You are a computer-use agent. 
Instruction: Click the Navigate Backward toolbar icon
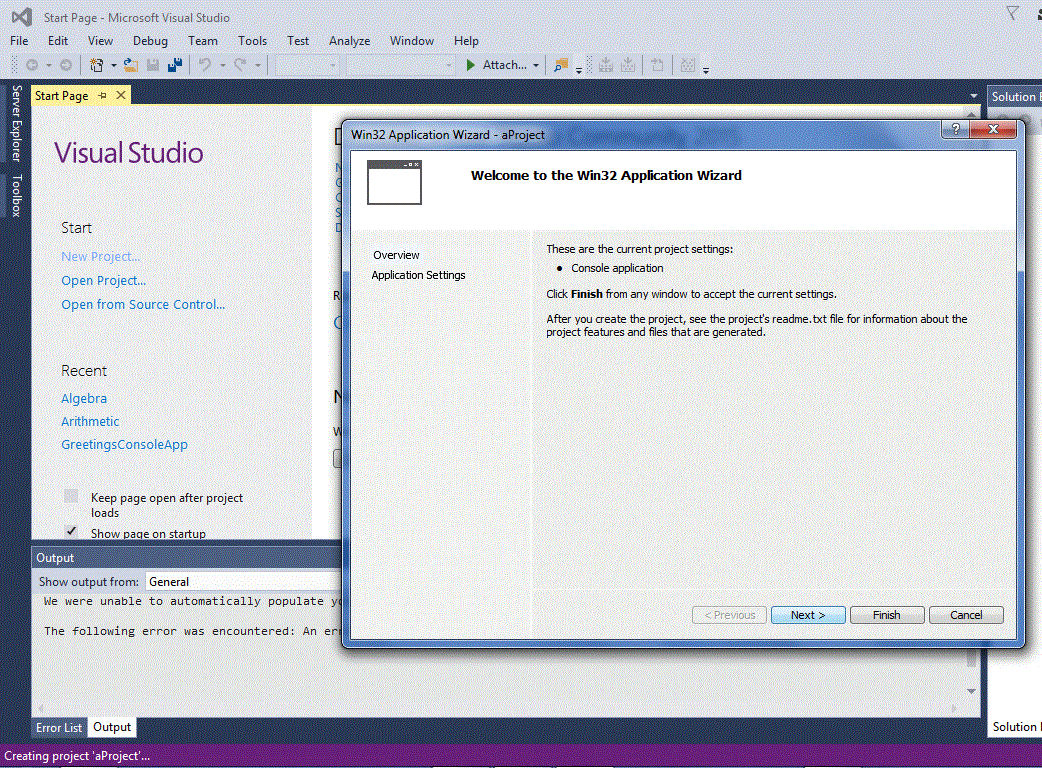click(33, 64)
